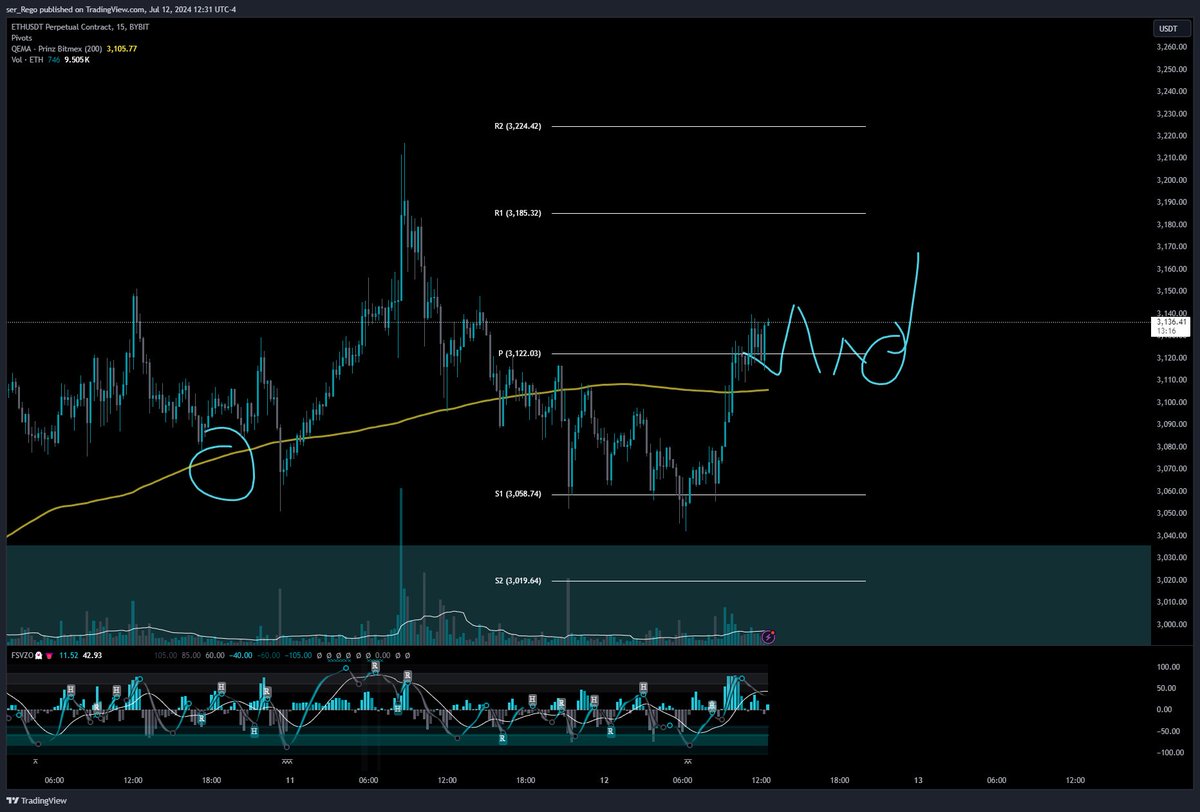Click the 100.00 label on the oscillator scale
The width and height of the screenshot is (1200, 812).
coord(1170,666)
